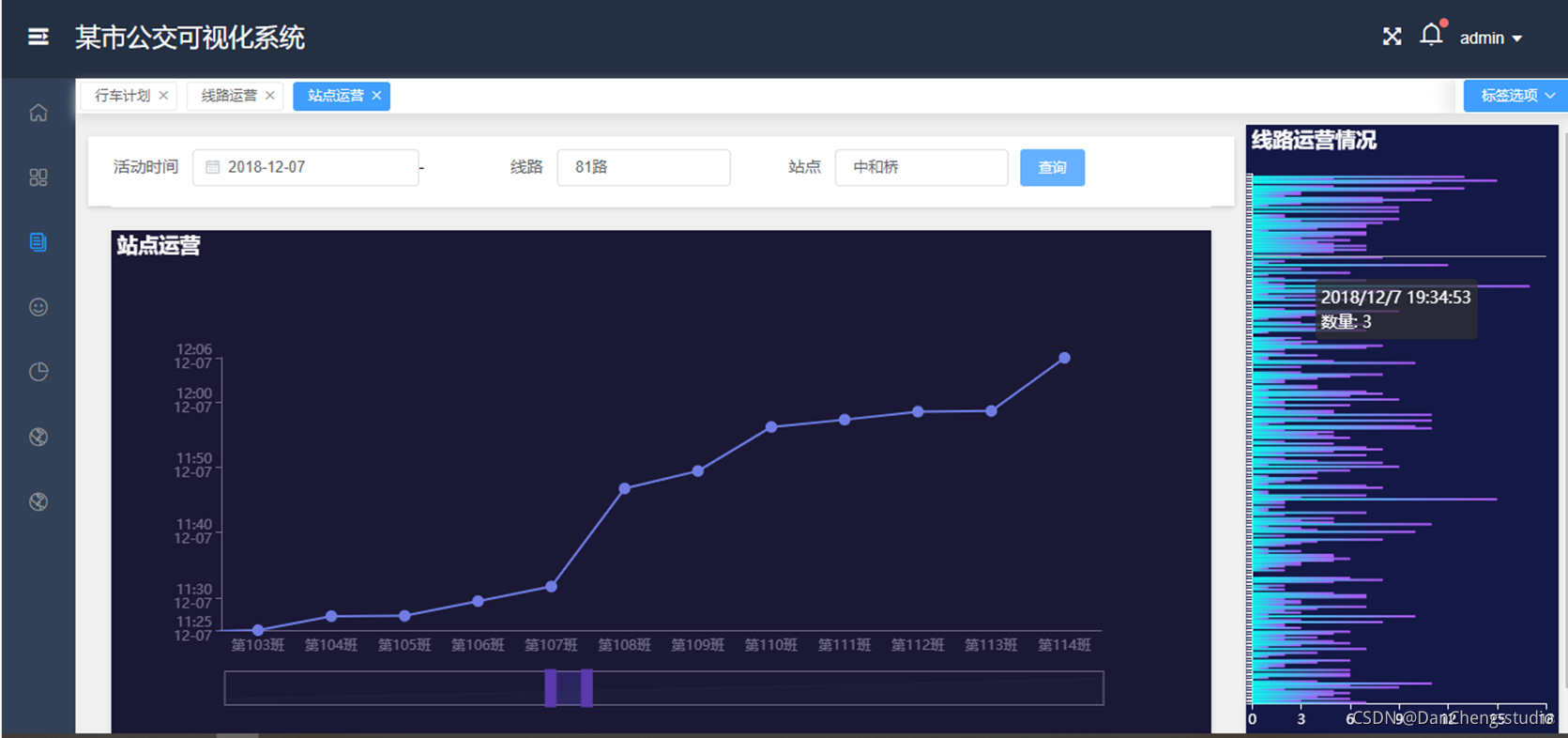Screen dimensions: 1568x738
Task: Open the admin user dropdown
Action: tap(1490, 38)
